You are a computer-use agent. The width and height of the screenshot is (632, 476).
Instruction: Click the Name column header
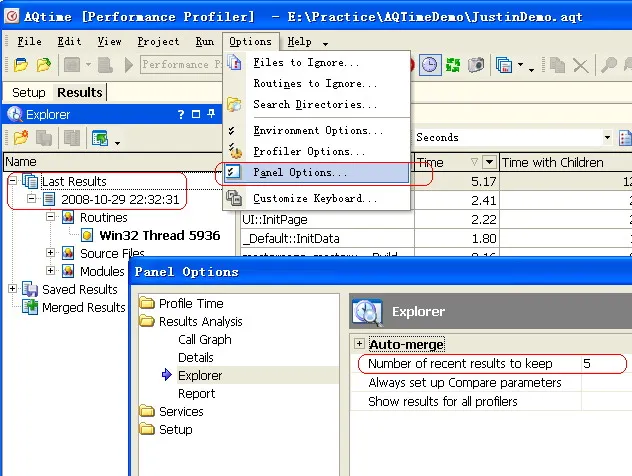113,162
